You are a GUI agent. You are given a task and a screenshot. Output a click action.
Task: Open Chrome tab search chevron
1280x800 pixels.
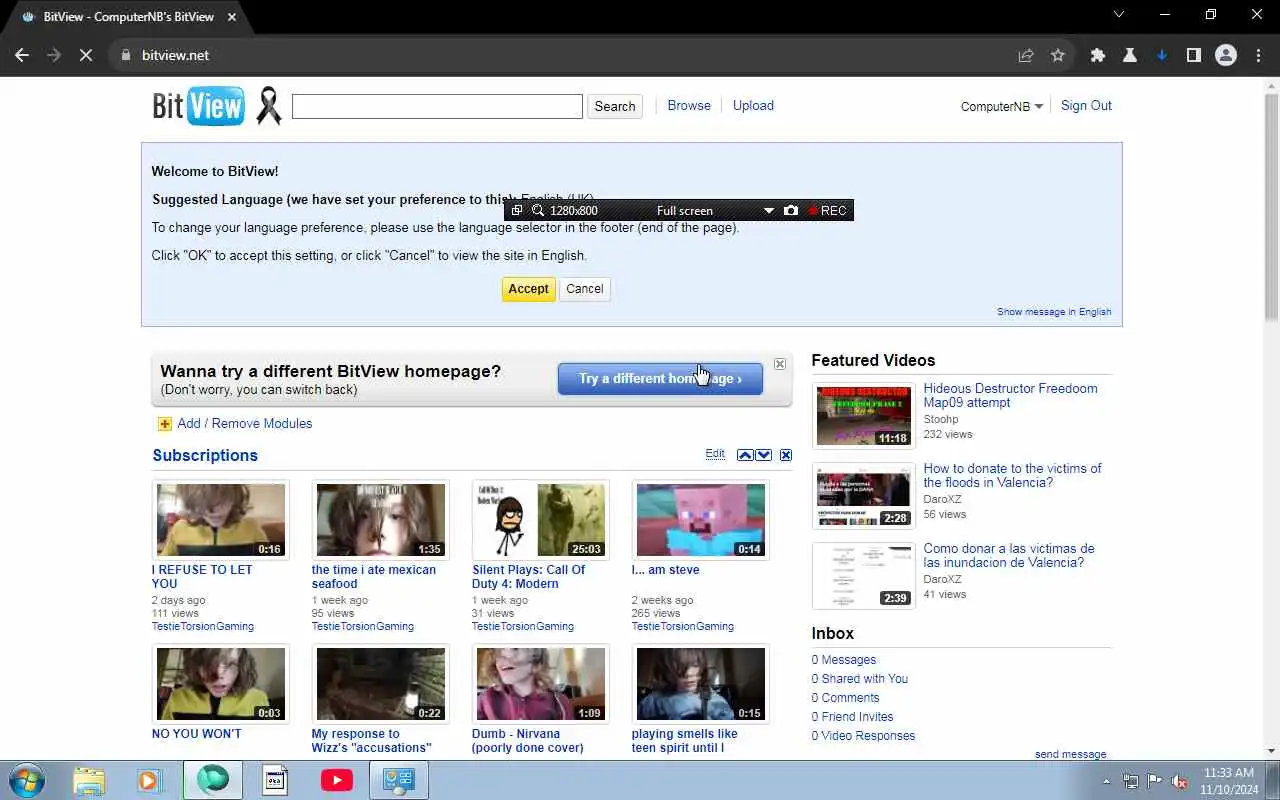(1120, 14)
